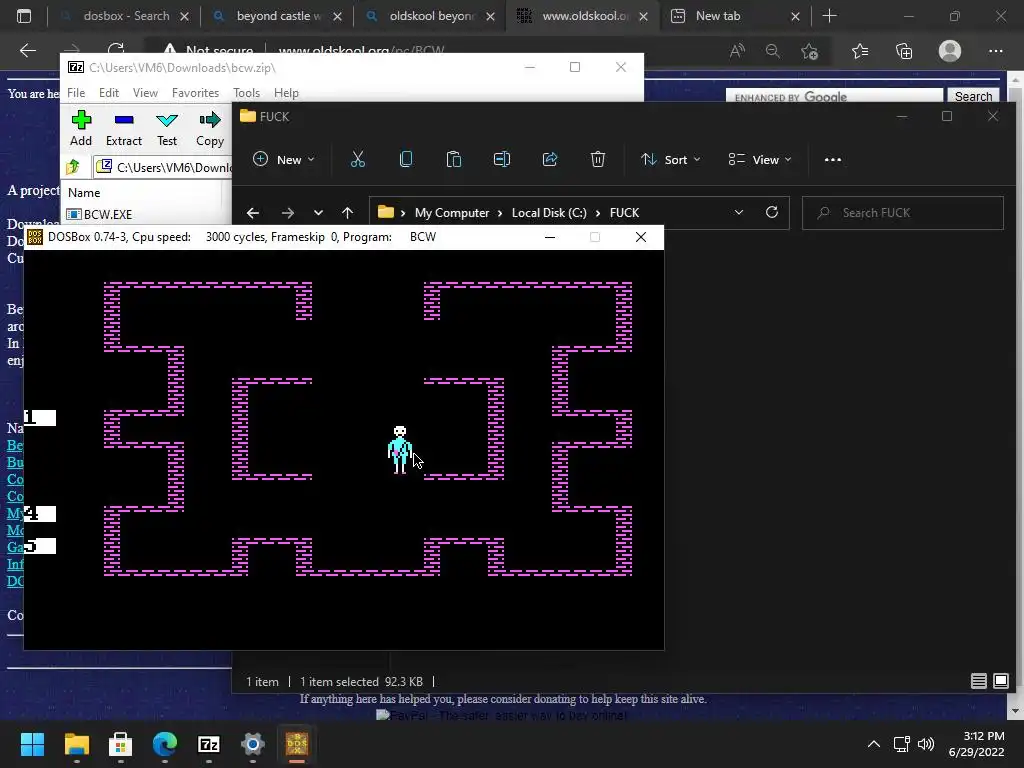Open the Collections icon in Edge
Screen dimensions: 1024x768
(x=904, y=51)
